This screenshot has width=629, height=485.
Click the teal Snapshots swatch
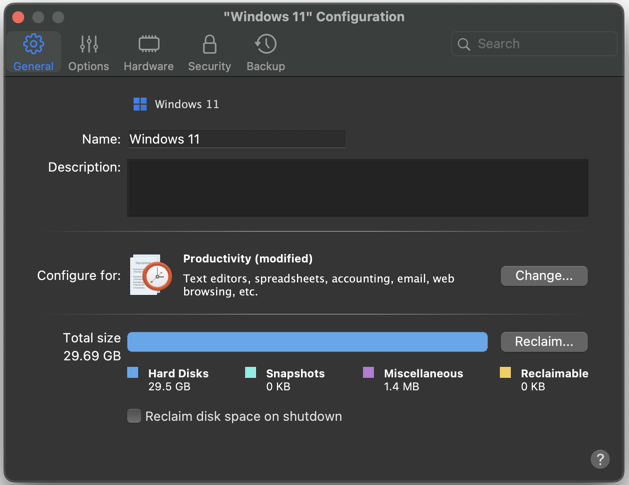coord(250,372)
